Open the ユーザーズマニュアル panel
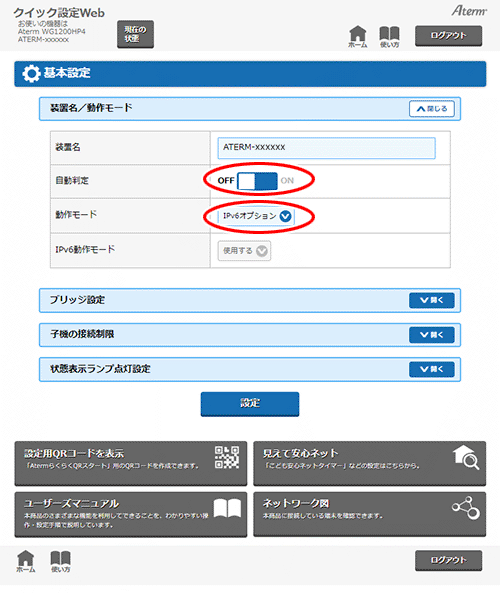500x593 pixels. pos(131,514)
